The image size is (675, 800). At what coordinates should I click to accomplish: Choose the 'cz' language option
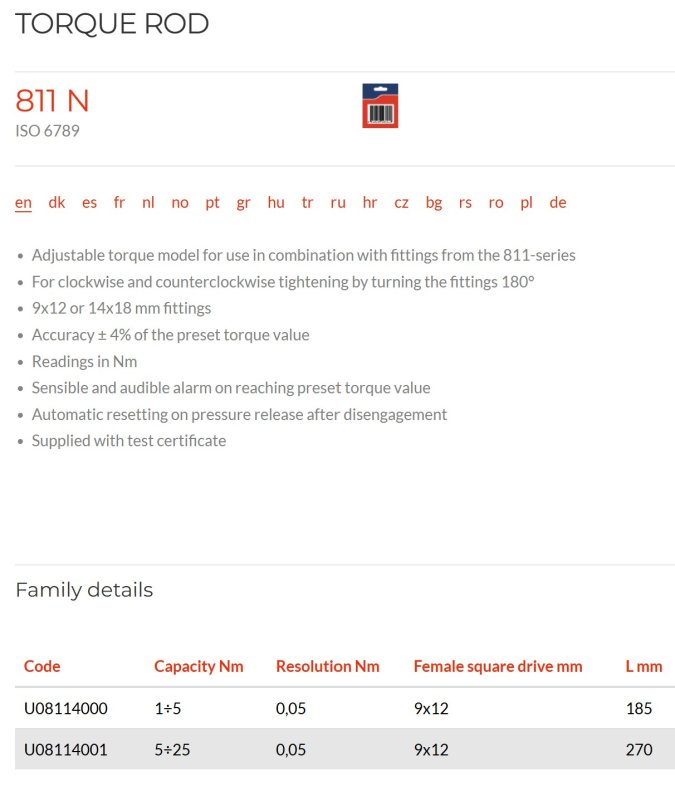tap(401, 203)
